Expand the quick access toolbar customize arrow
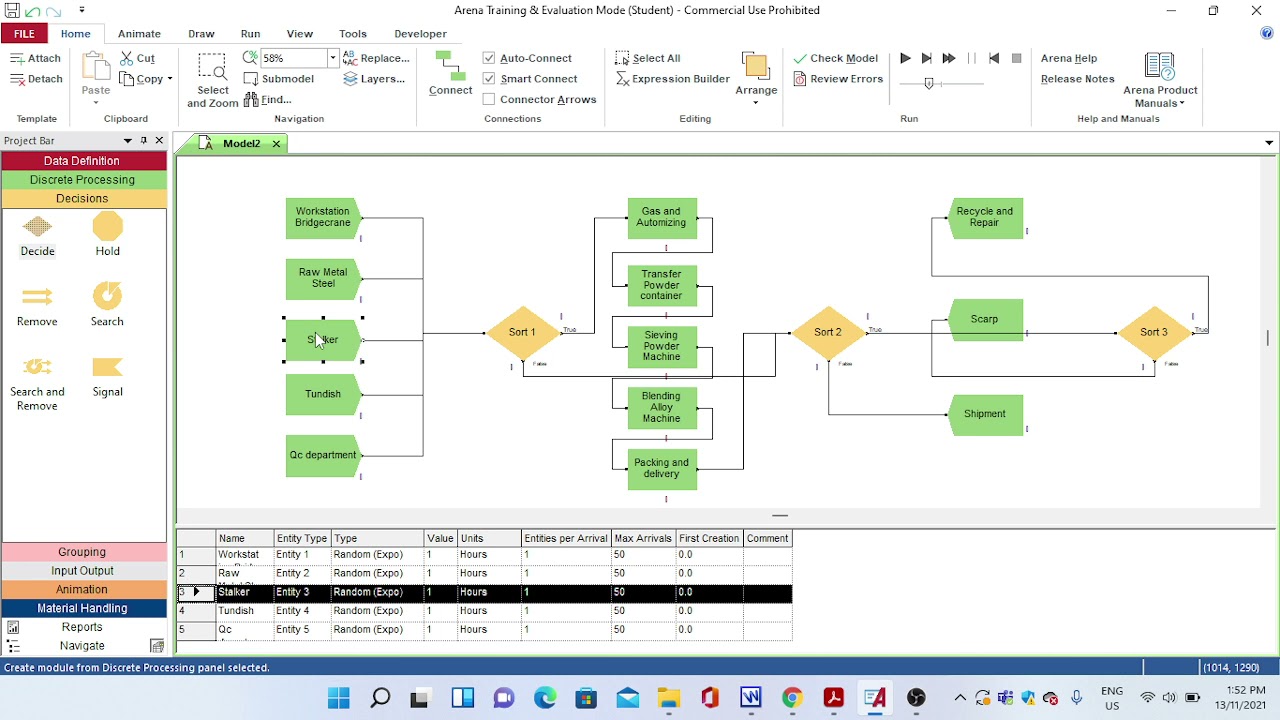Viewport: 1280px width, 720px height. [82, 10]
